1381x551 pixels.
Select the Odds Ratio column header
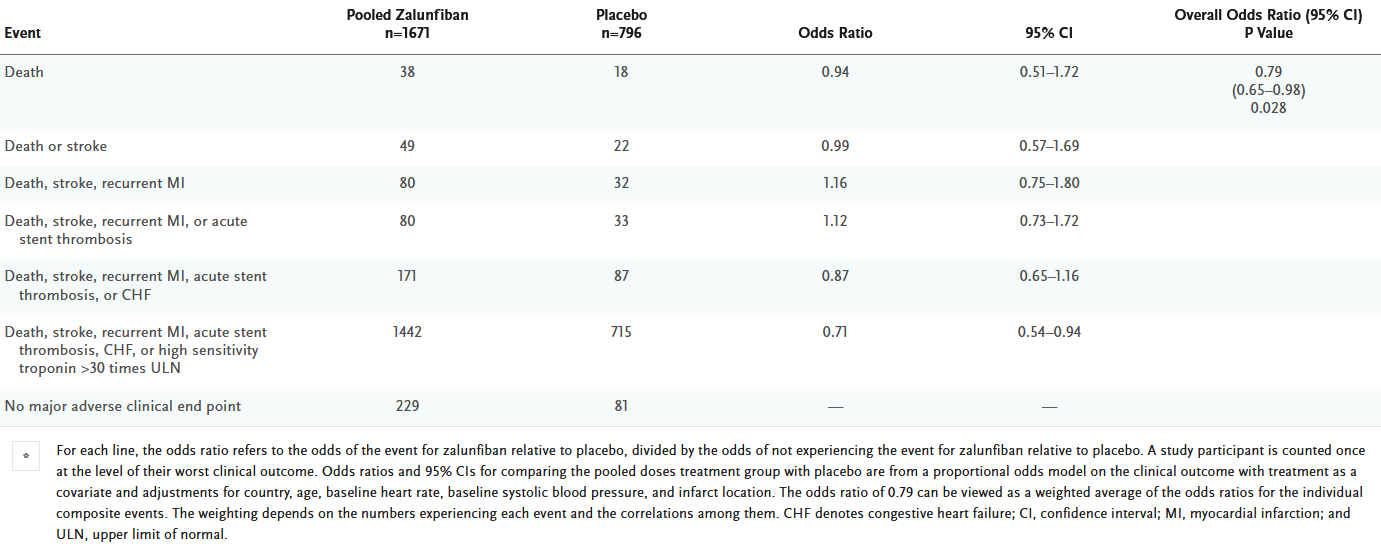(x=835, y=33)
